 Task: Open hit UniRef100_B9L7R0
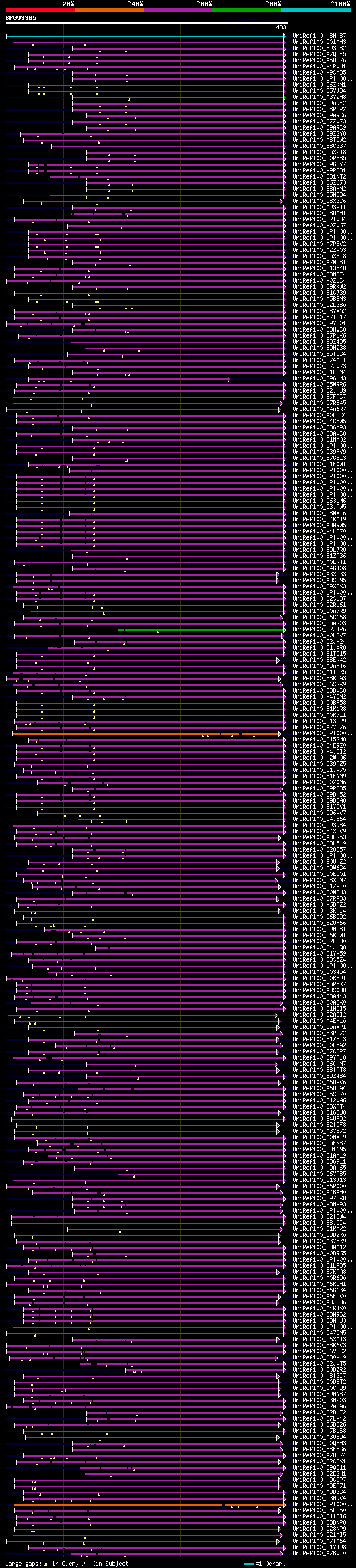click(319, 550)
